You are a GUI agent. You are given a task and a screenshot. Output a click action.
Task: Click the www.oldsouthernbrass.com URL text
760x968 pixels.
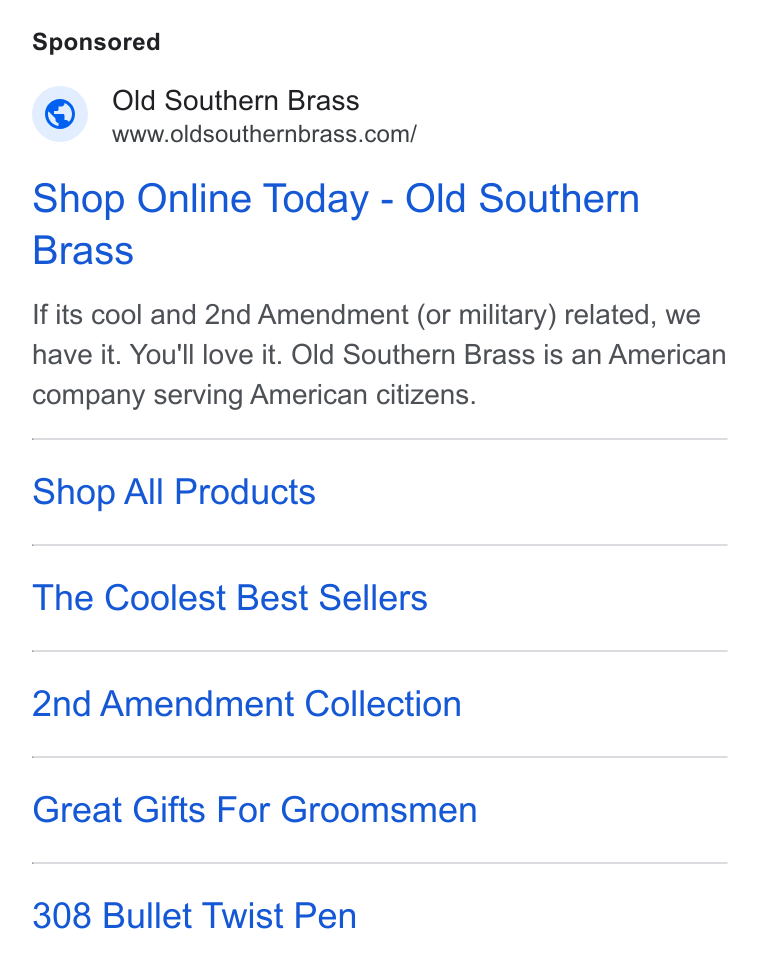point(264,134)
